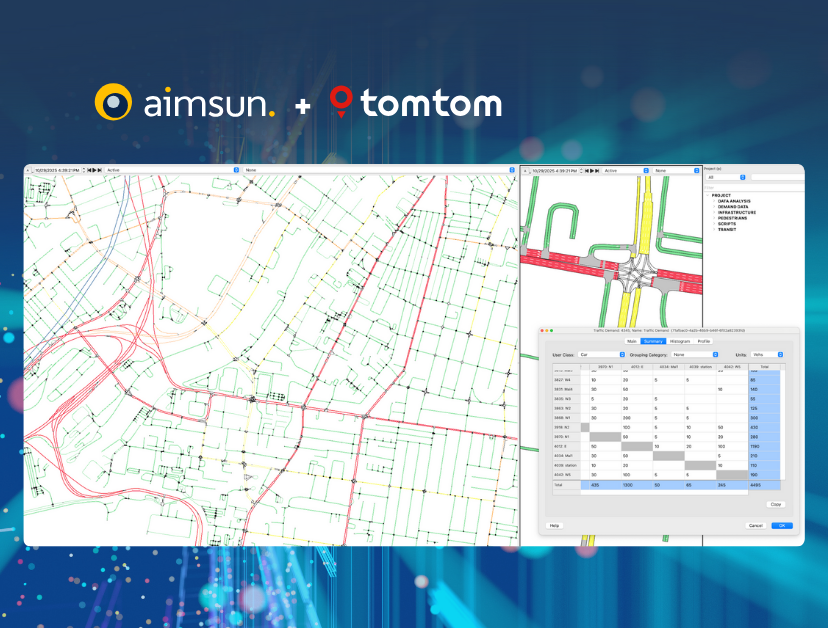Click the rewind icon in the right intersection view

point(587,171)
